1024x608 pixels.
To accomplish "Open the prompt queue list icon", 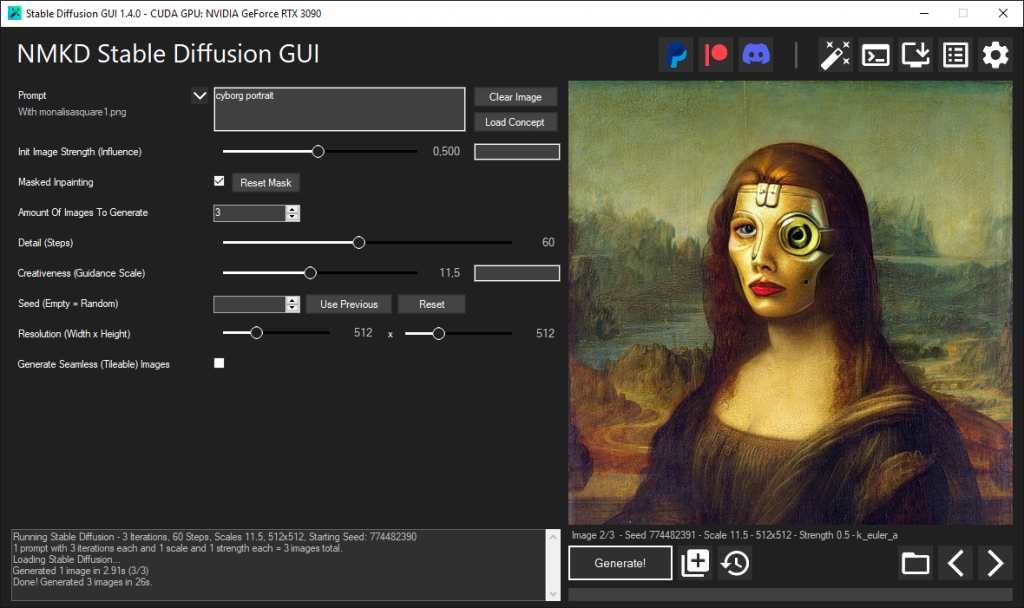I will [x=955, y=55].
